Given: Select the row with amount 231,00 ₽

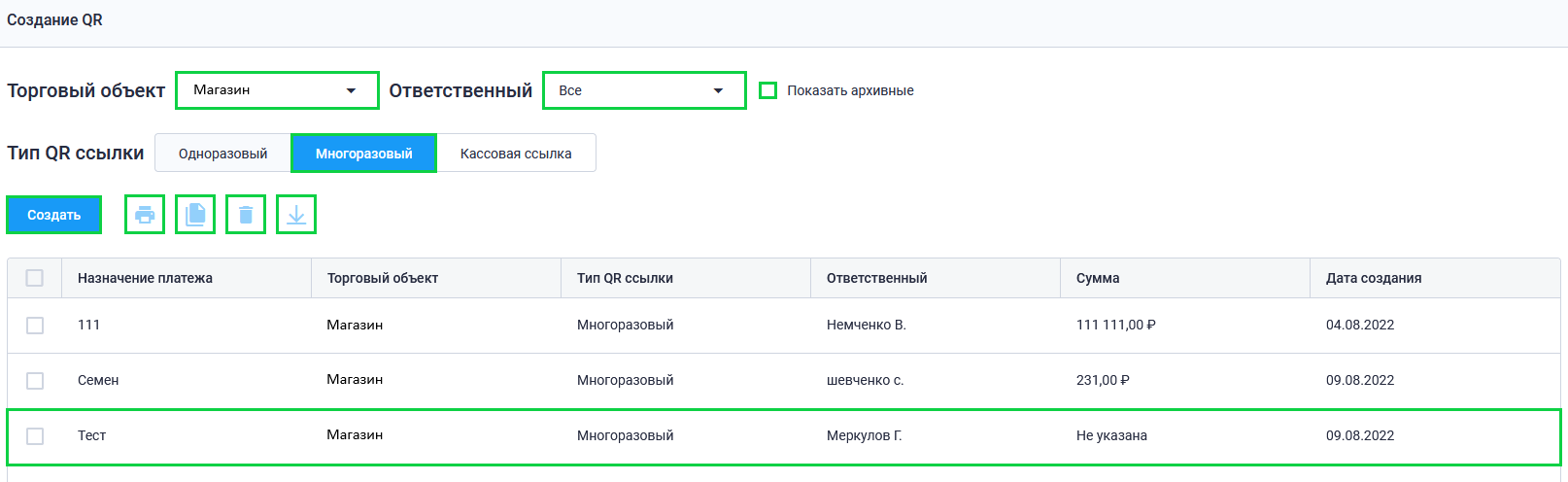Looking at the screenshot, I should [1103, 381].
